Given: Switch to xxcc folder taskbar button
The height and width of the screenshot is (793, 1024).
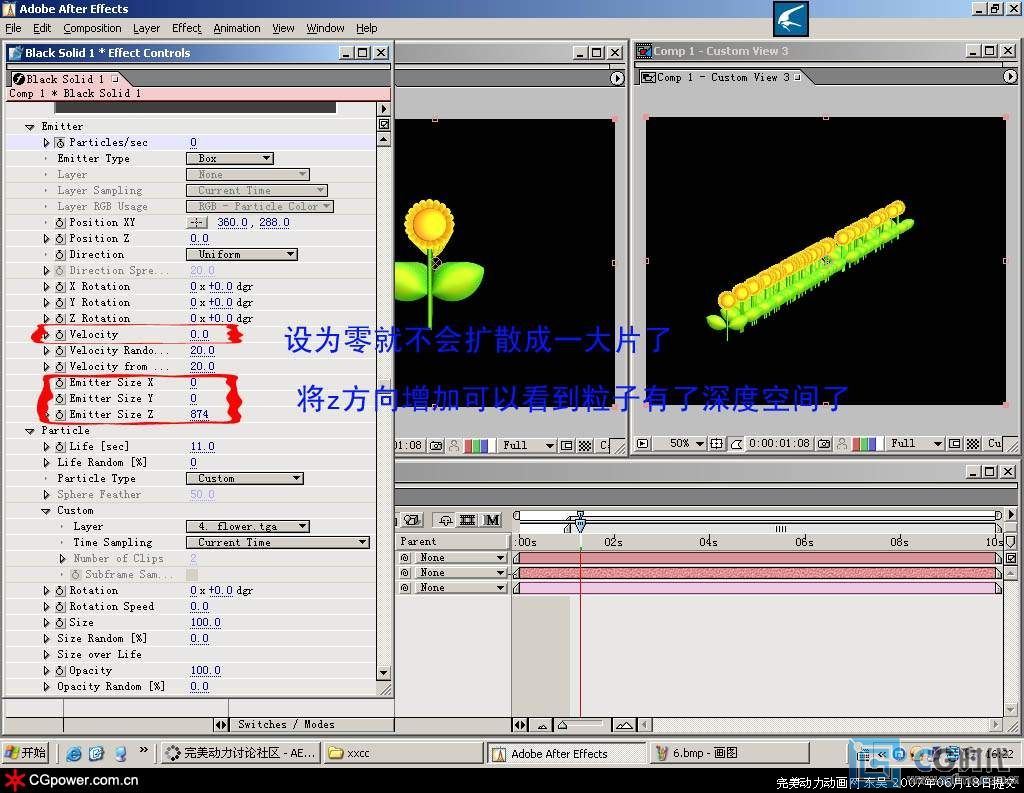Looking at the screenshot, I should (x=405, y=753).
